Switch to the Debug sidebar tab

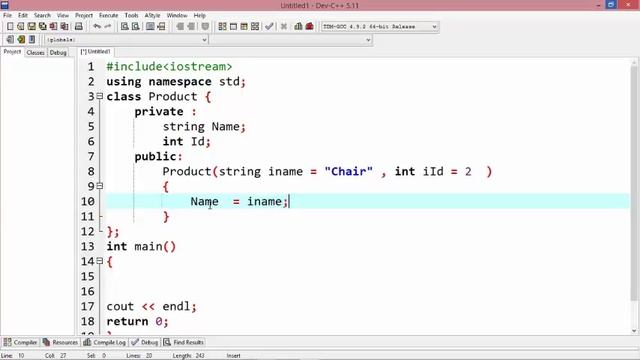tap(58, 53)
